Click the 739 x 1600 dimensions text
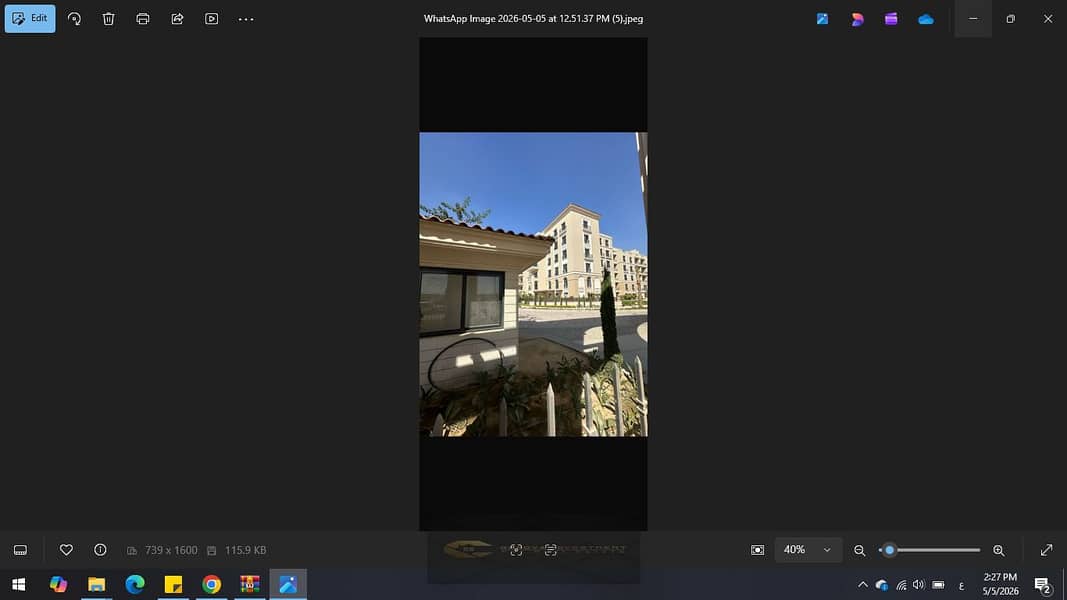This screenshot has height=600, width=1067. click(x=171, y=550)
